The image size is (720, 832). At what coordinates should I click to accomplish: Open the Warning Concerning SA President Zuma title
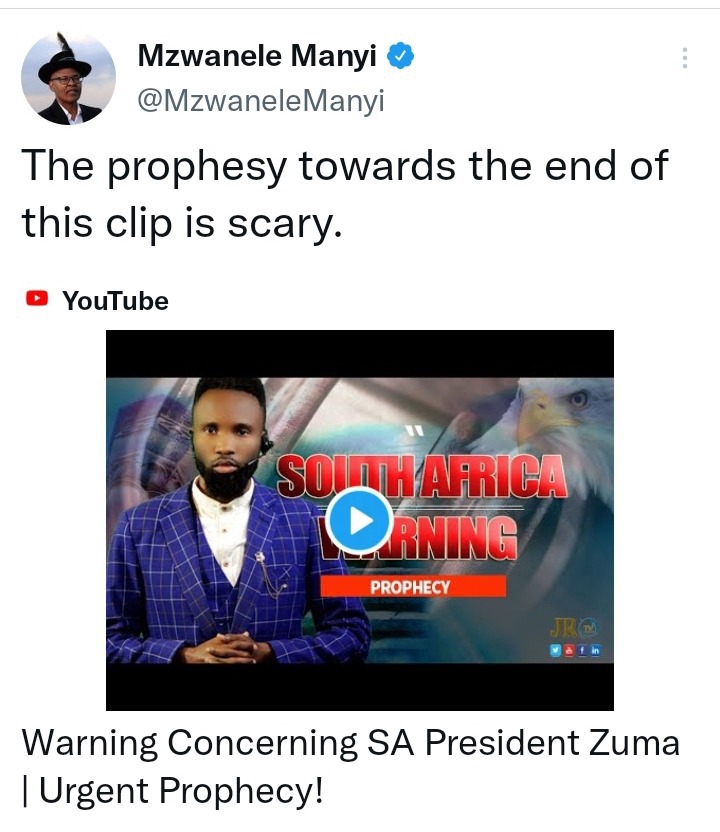(350, 766)
